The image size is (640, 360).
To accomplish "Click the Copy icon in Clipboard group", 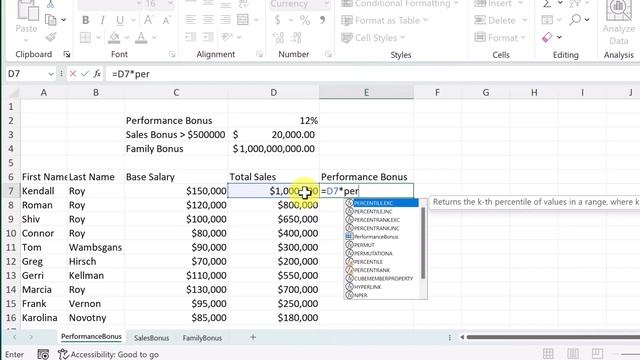I will click(51, 20).
